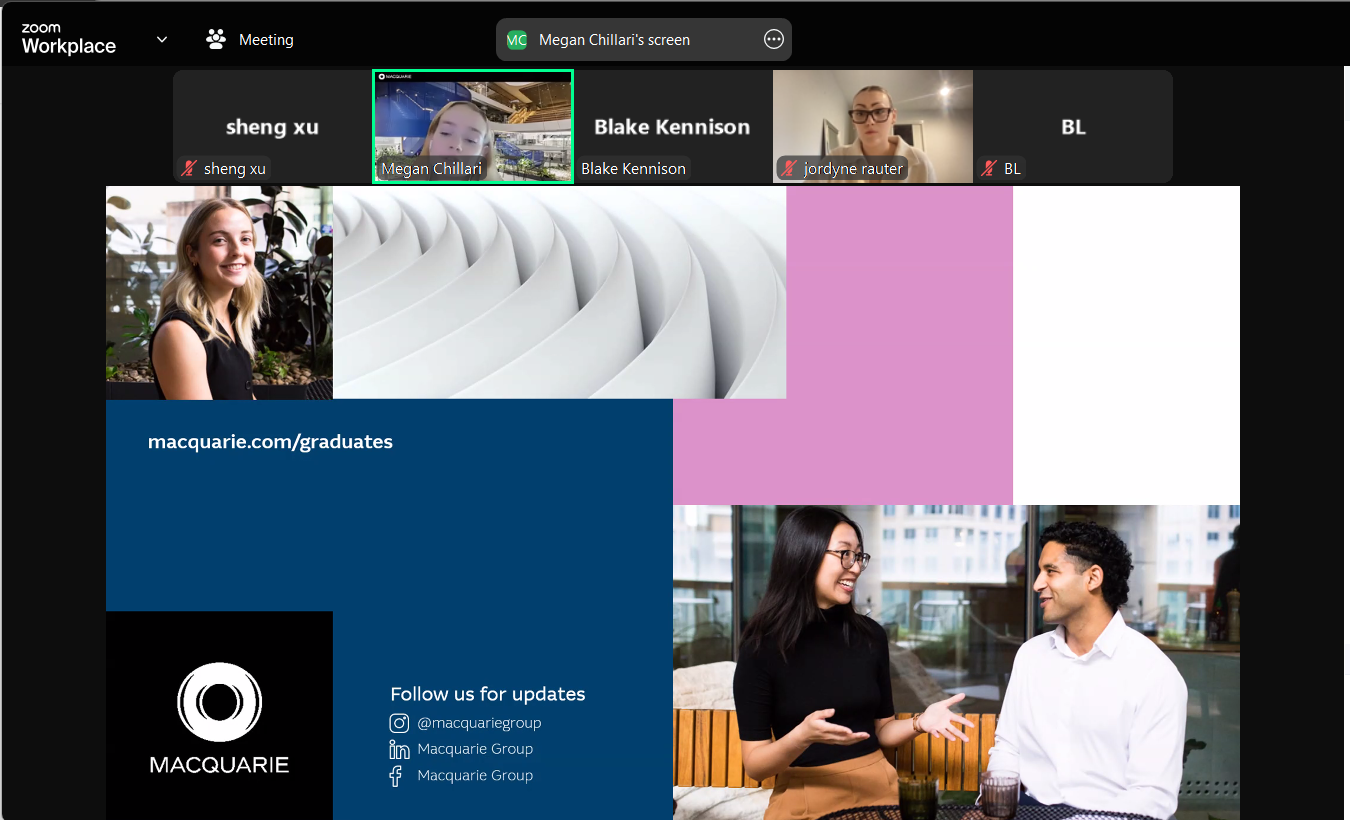Click the participants icon beside the Meeting label
This screenshot has height=820, width=1350.
point(214,38)
